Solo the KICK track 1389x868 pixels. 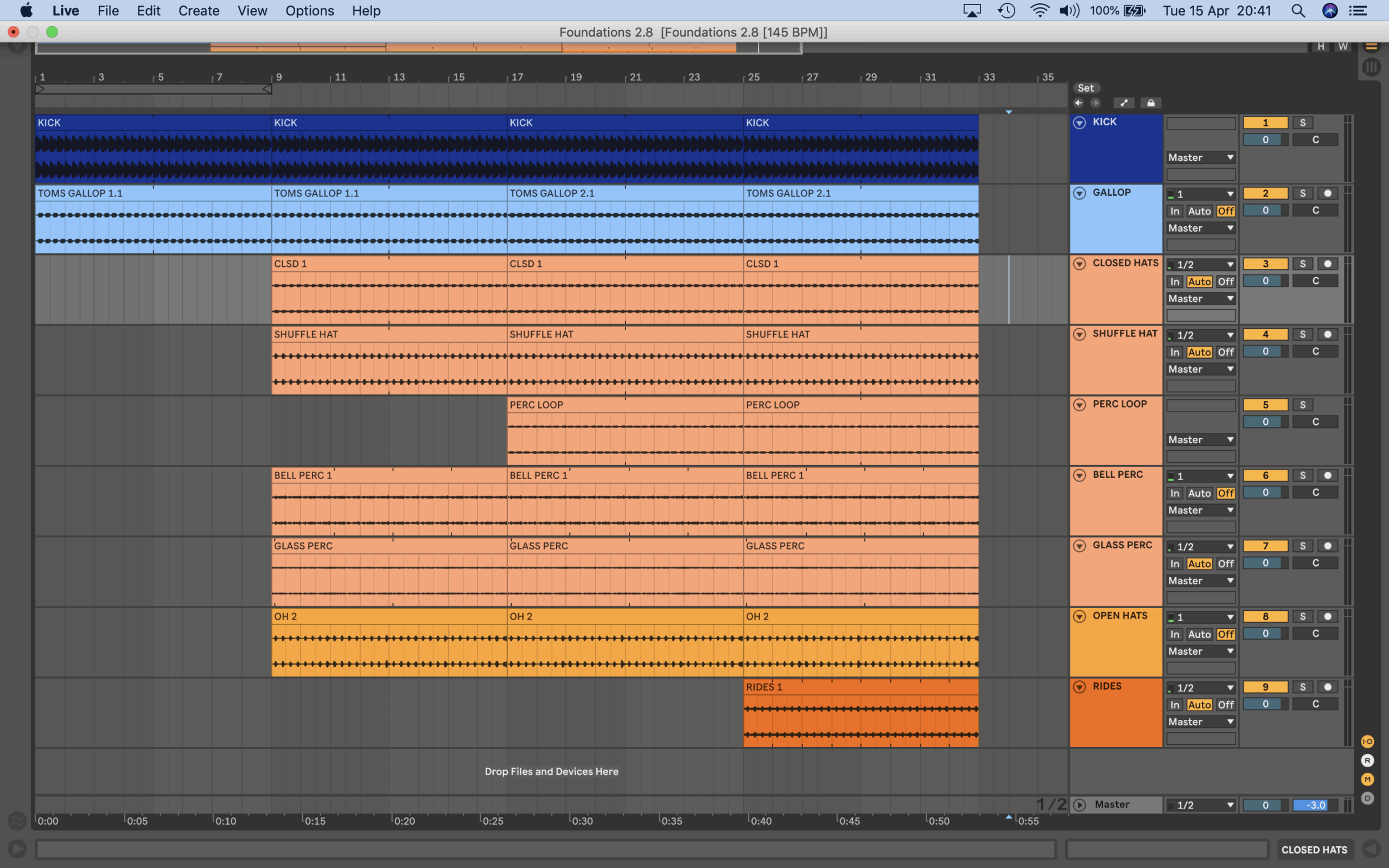1302,123
